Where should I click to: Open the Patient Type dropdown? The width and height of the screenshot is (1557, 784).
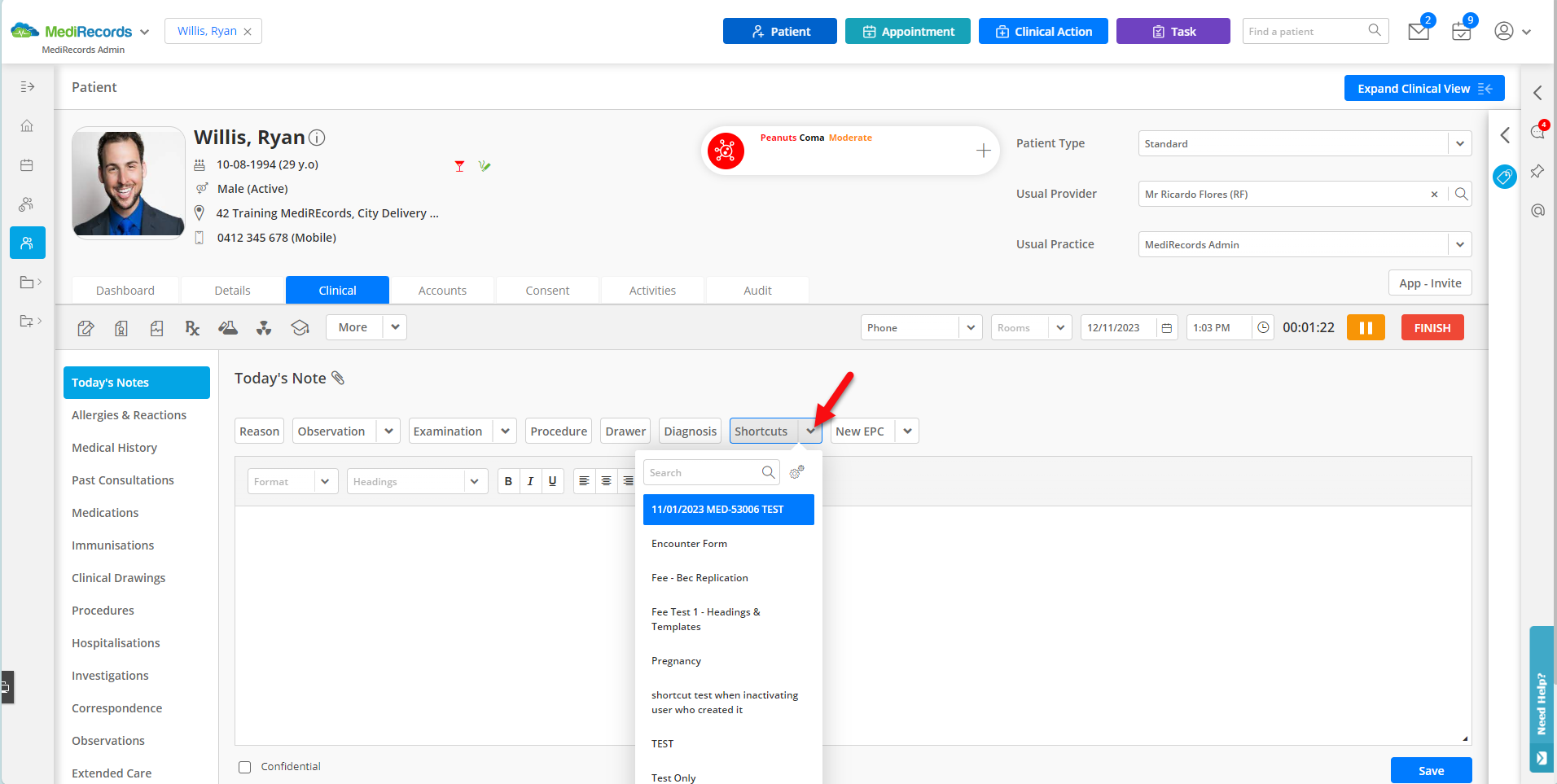click(1459, 143)
